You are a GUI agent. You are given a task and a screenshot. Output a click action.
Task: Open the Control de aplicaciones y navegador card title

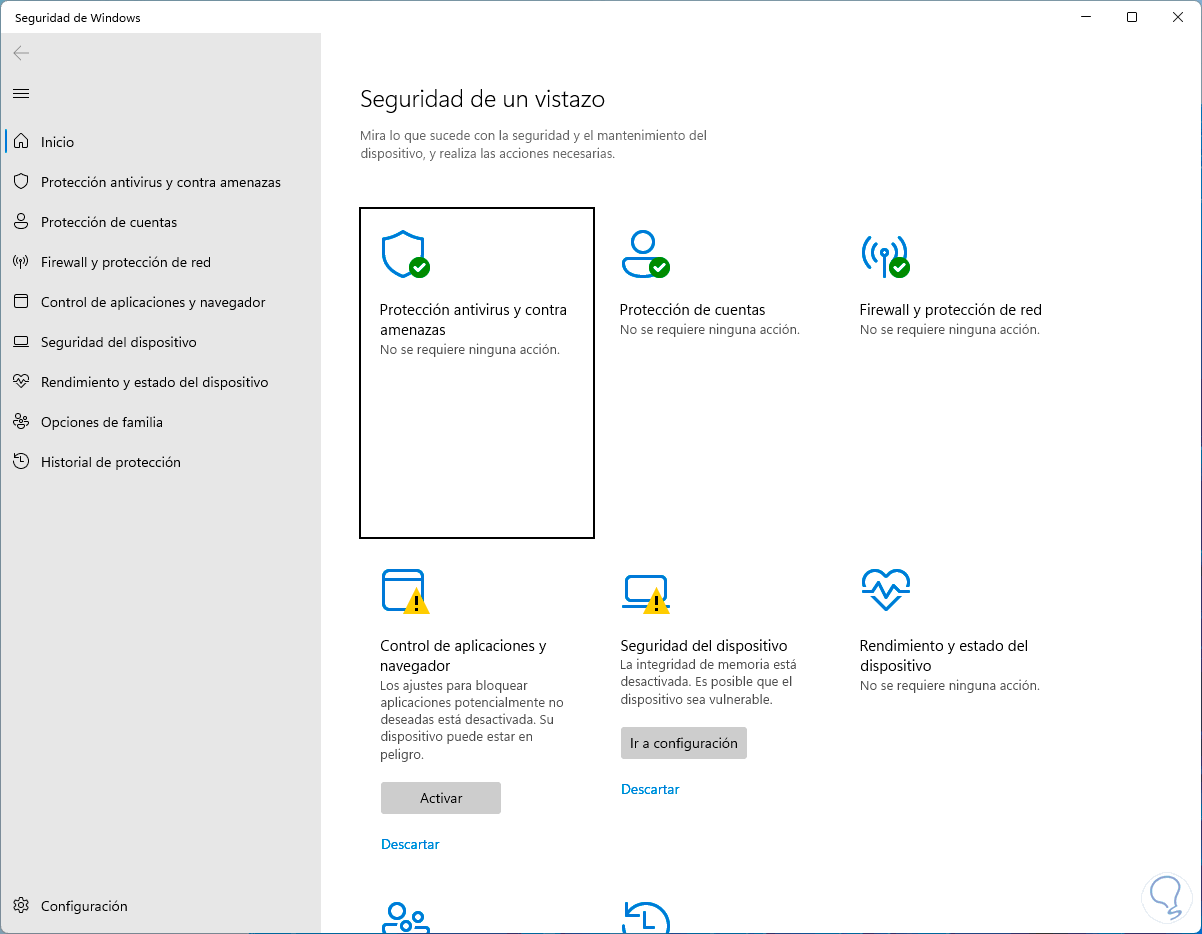click(463, 656)
